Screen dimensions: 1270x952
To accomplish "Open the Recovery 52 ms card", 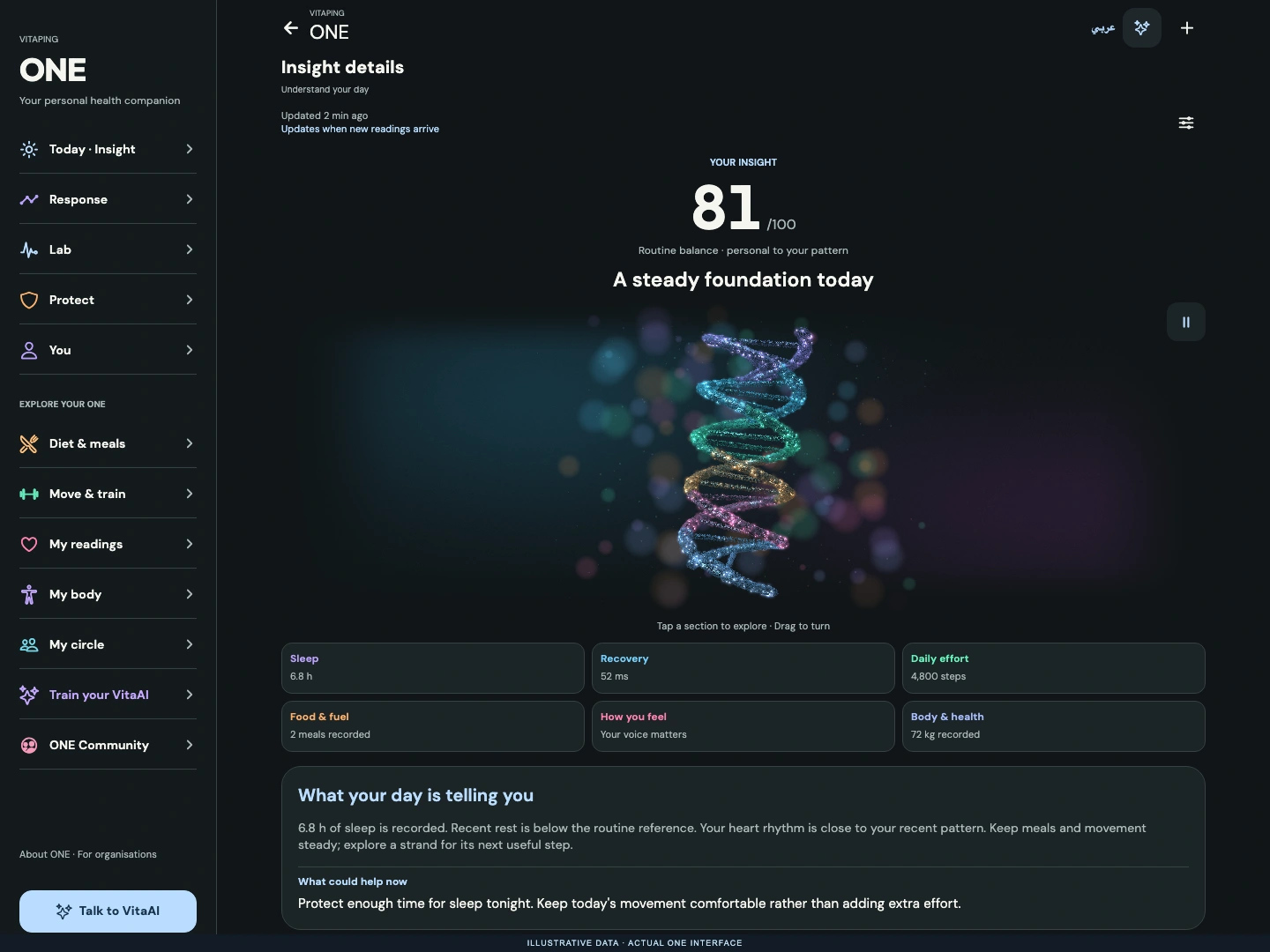I will click(x=743, y=668).
